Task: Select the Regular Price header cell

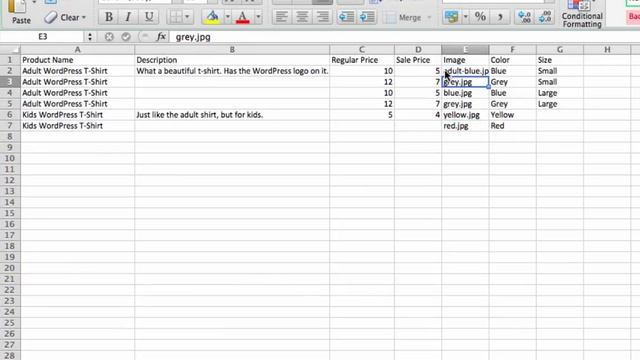Action: 362,60
